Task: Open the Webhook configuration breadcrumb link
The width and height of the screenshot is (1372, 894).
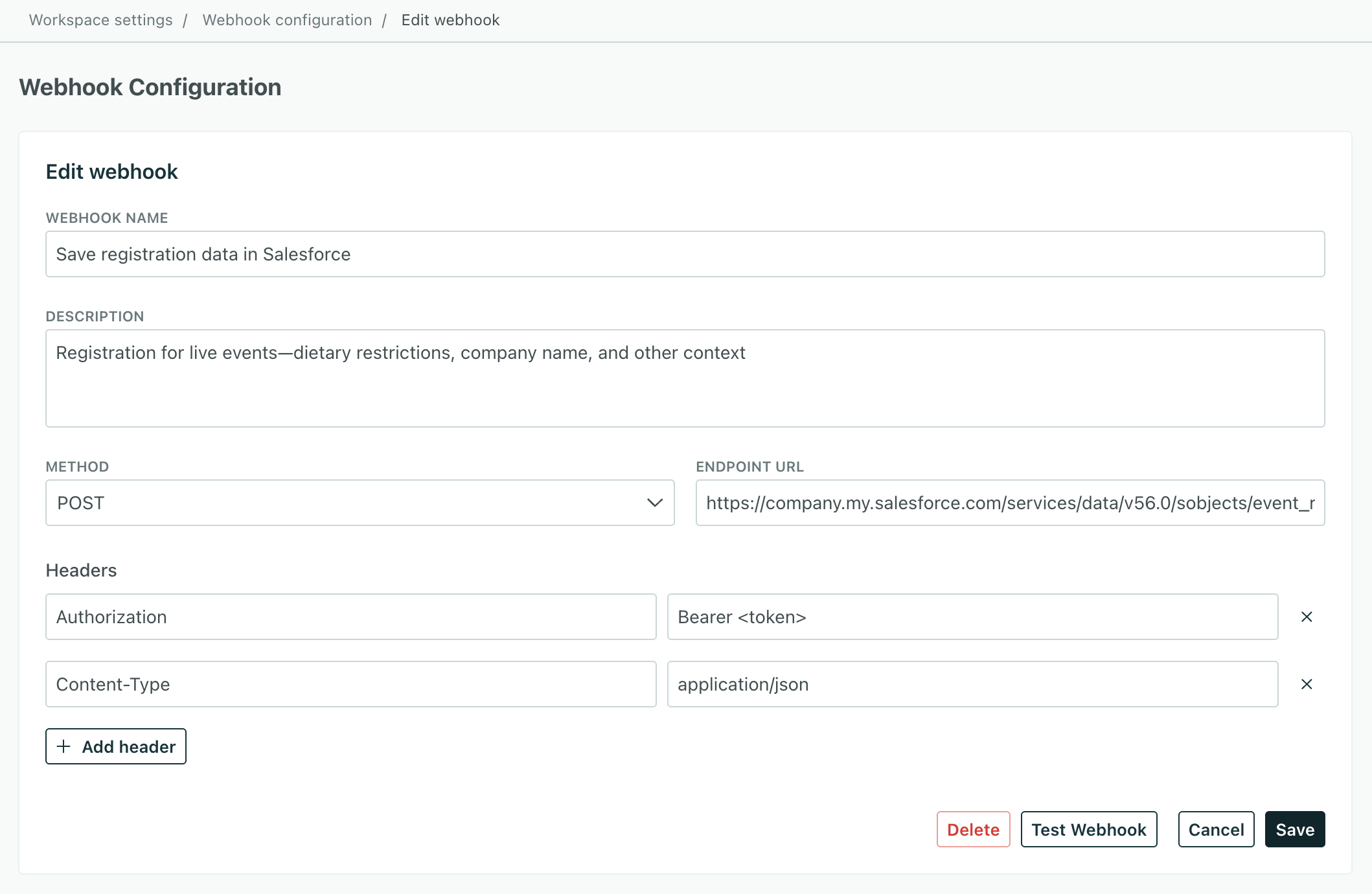Action: click(287, 20)
